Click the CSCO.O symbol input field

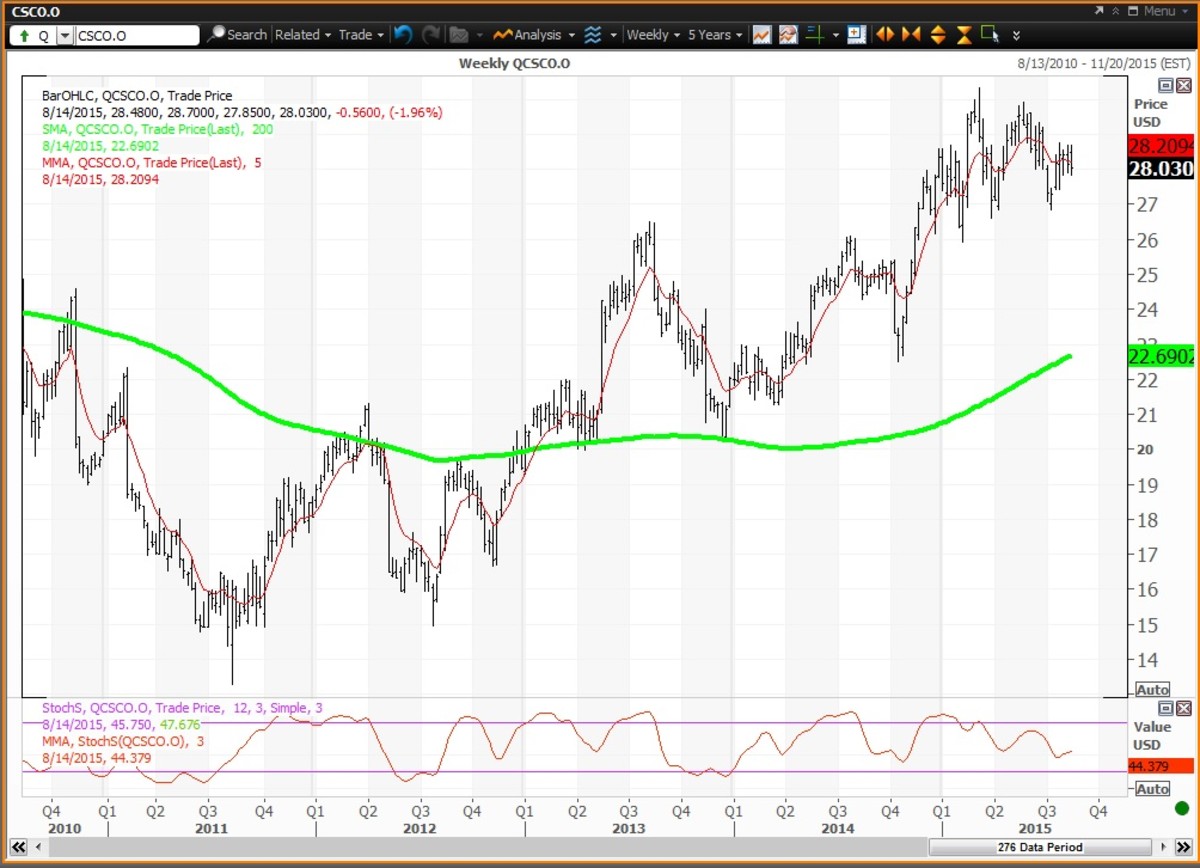(138, 36)
